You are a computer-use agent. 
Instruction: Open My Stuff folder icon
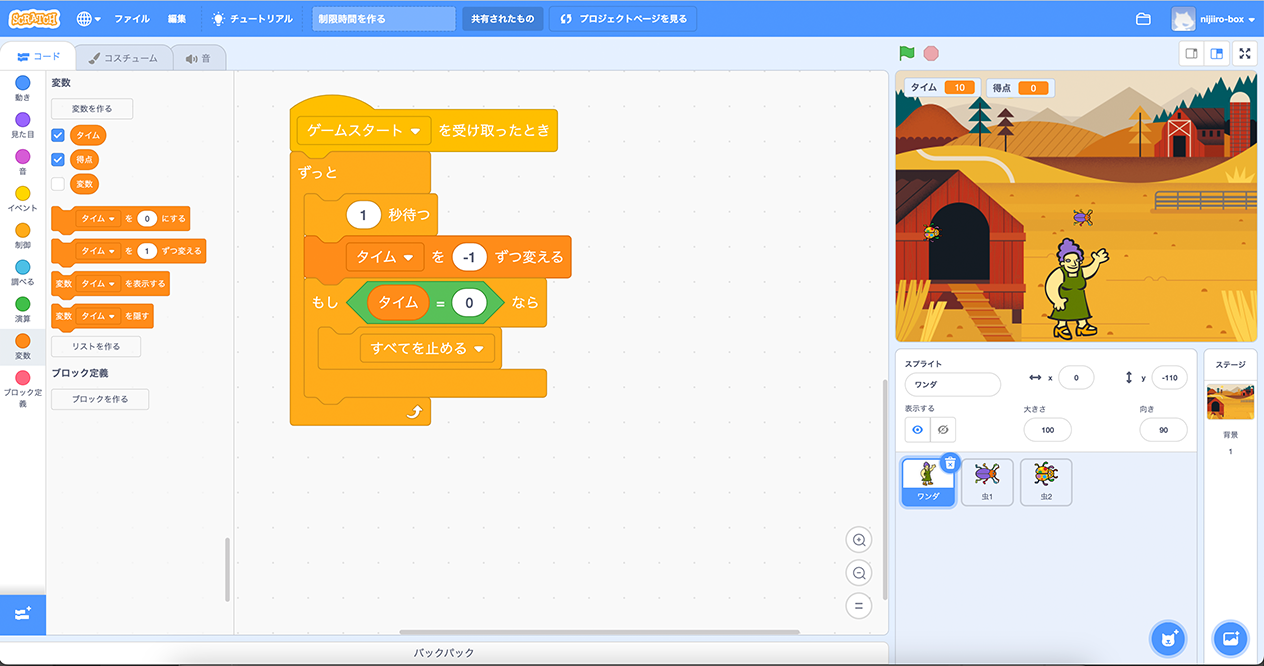(x=1143, y=19)
